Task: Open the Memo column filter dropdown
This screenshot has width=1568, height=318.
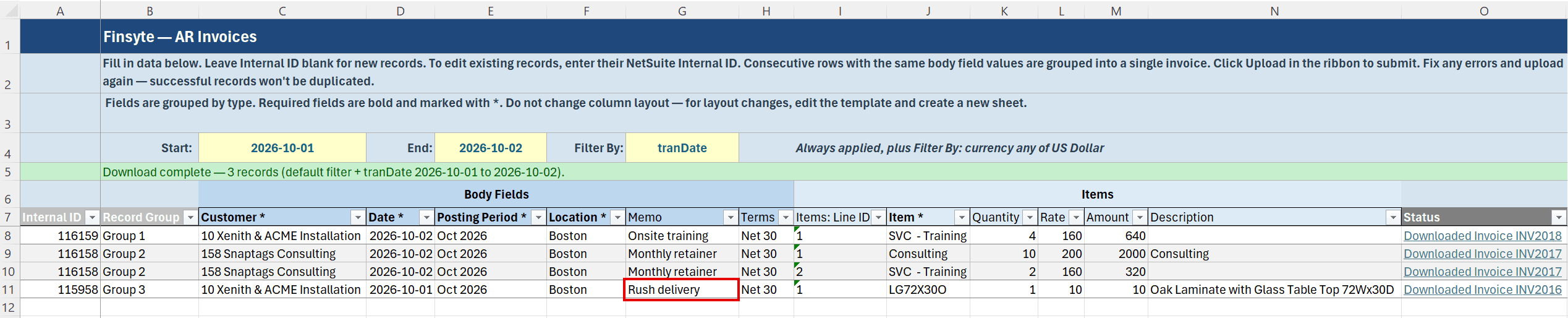Action: coord(731,217)
